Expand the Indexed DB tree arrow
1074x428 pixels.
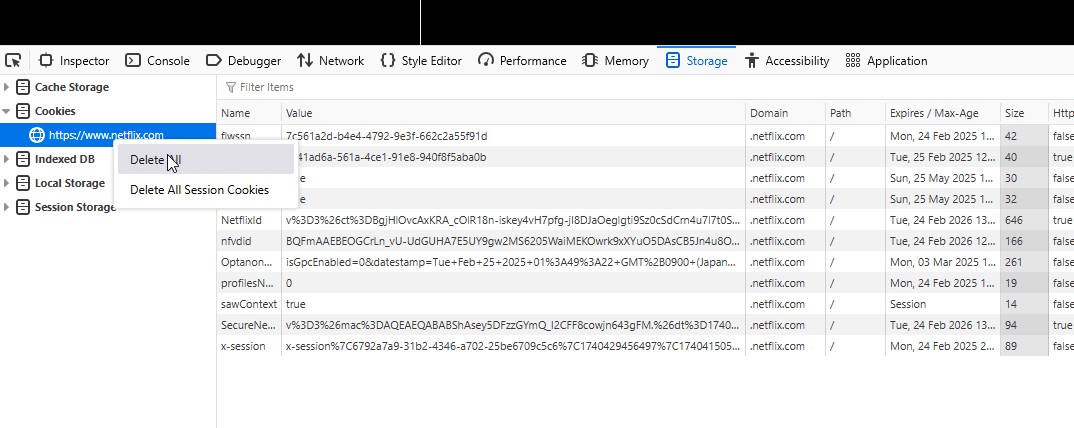click(x=6, y=159)
